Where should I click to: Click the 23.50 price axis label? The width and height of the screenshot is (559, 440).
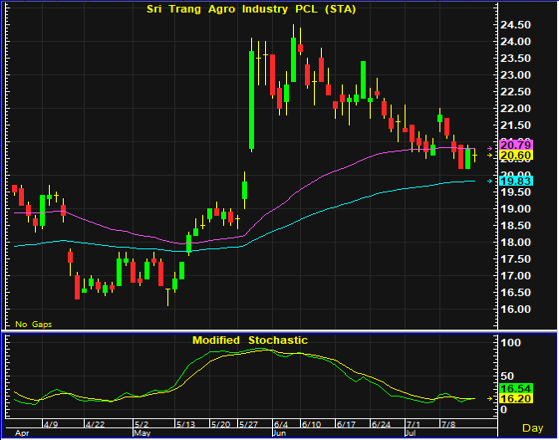[516, 58]
